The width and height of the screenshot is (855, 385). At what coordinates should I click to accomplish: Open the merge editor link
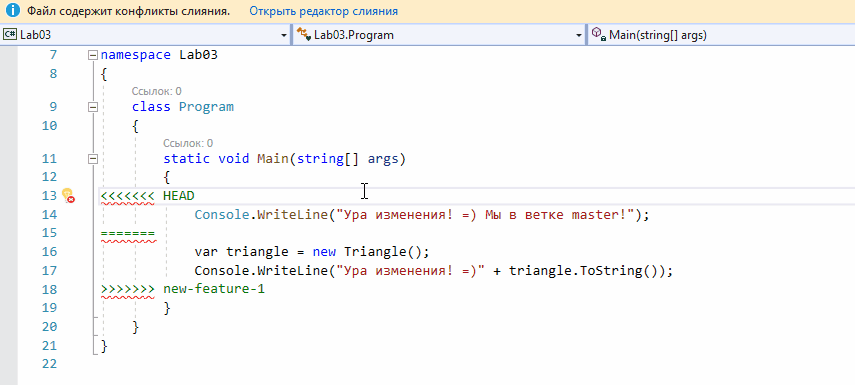tap(323, 11)
